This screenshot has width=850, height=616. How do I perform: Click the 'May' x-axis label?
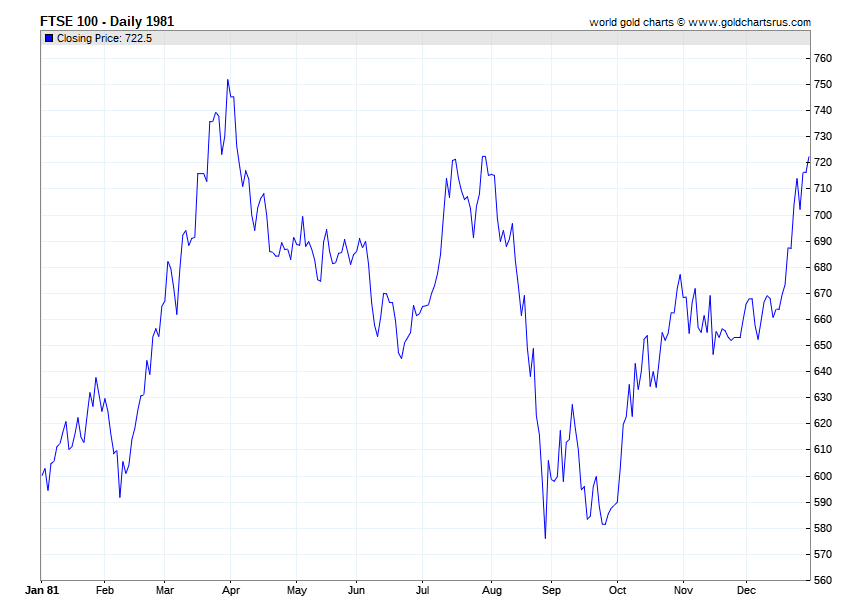coord(297,590)
